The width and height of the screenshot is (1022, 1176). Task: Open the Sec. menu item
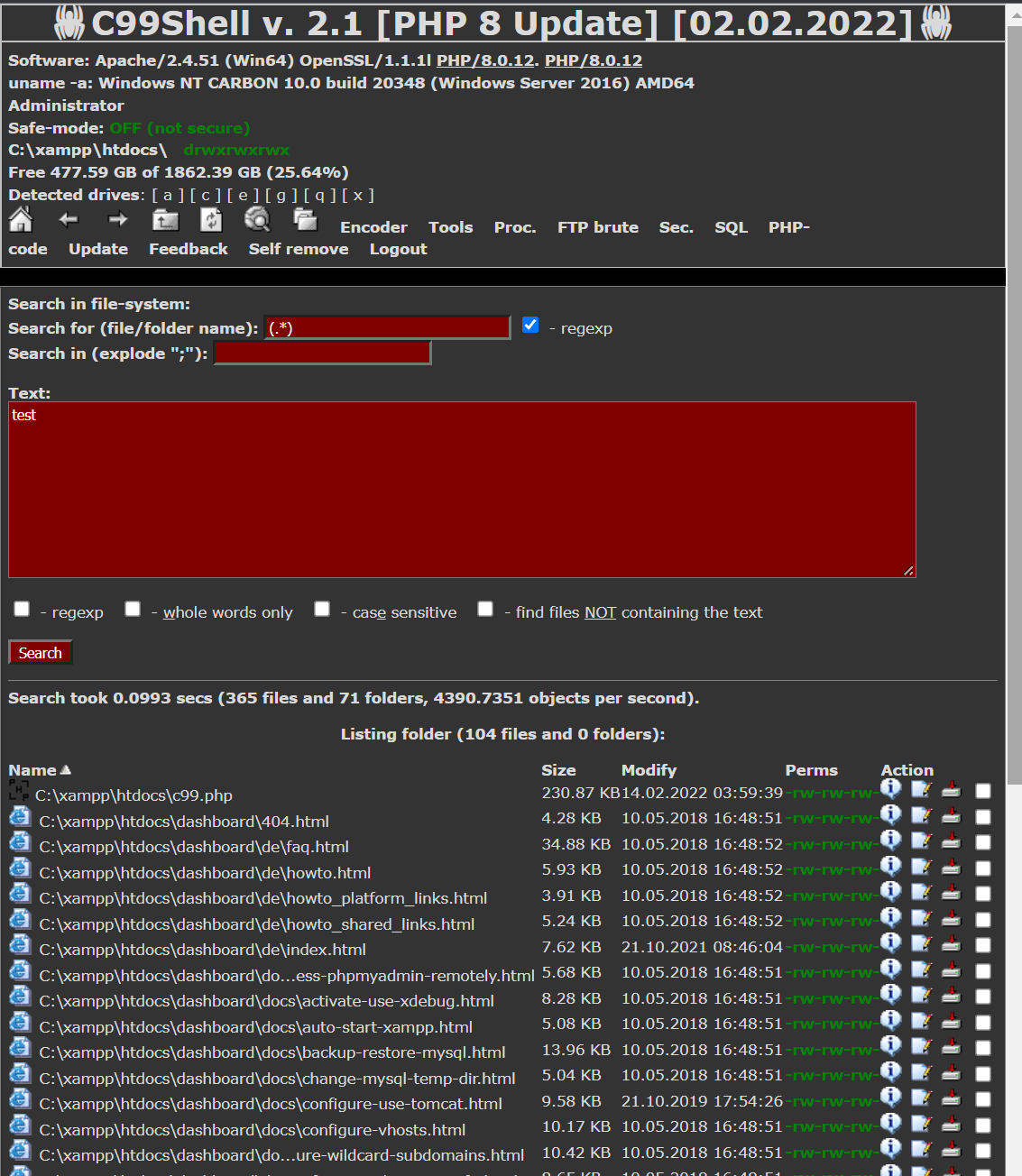(x=677, y=227)
